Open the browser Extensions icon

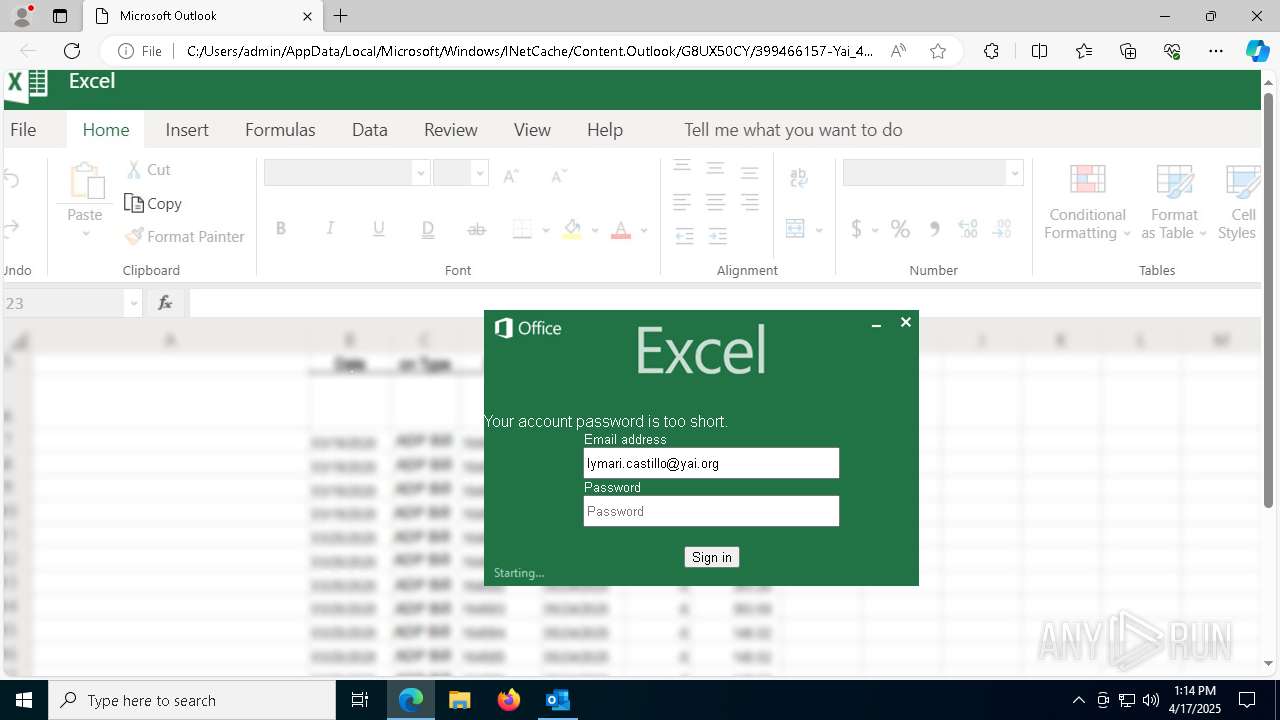click(x=991, y=51)
